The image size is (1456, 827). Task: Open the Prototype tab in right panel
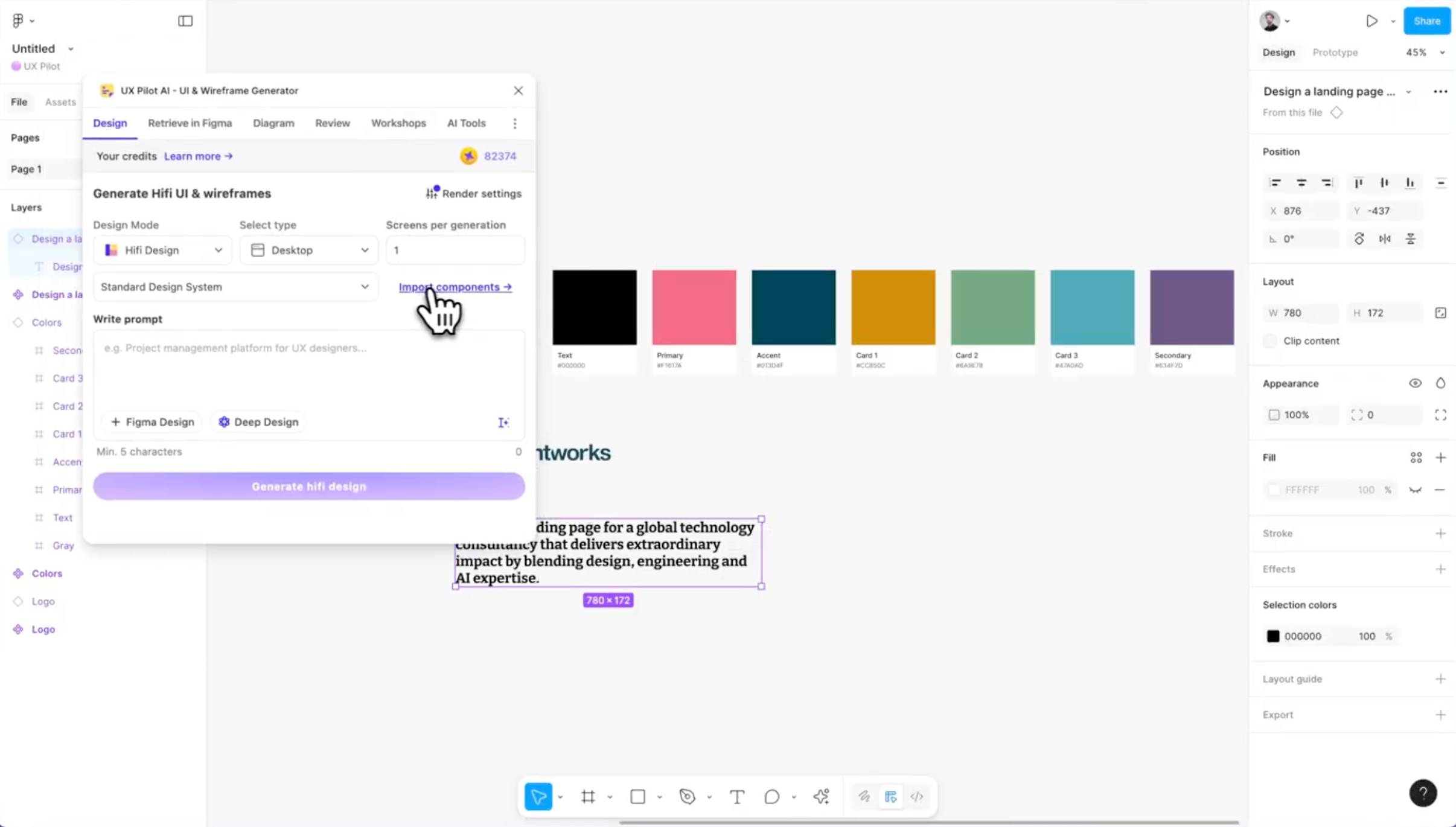click(x=1335, y=53)
